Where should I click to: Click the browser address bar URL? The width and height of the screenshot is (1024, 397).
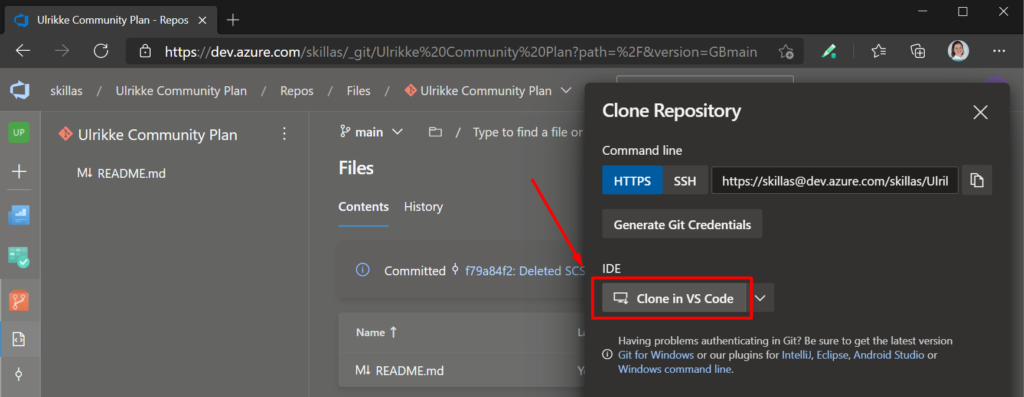(x=460, y=52)
